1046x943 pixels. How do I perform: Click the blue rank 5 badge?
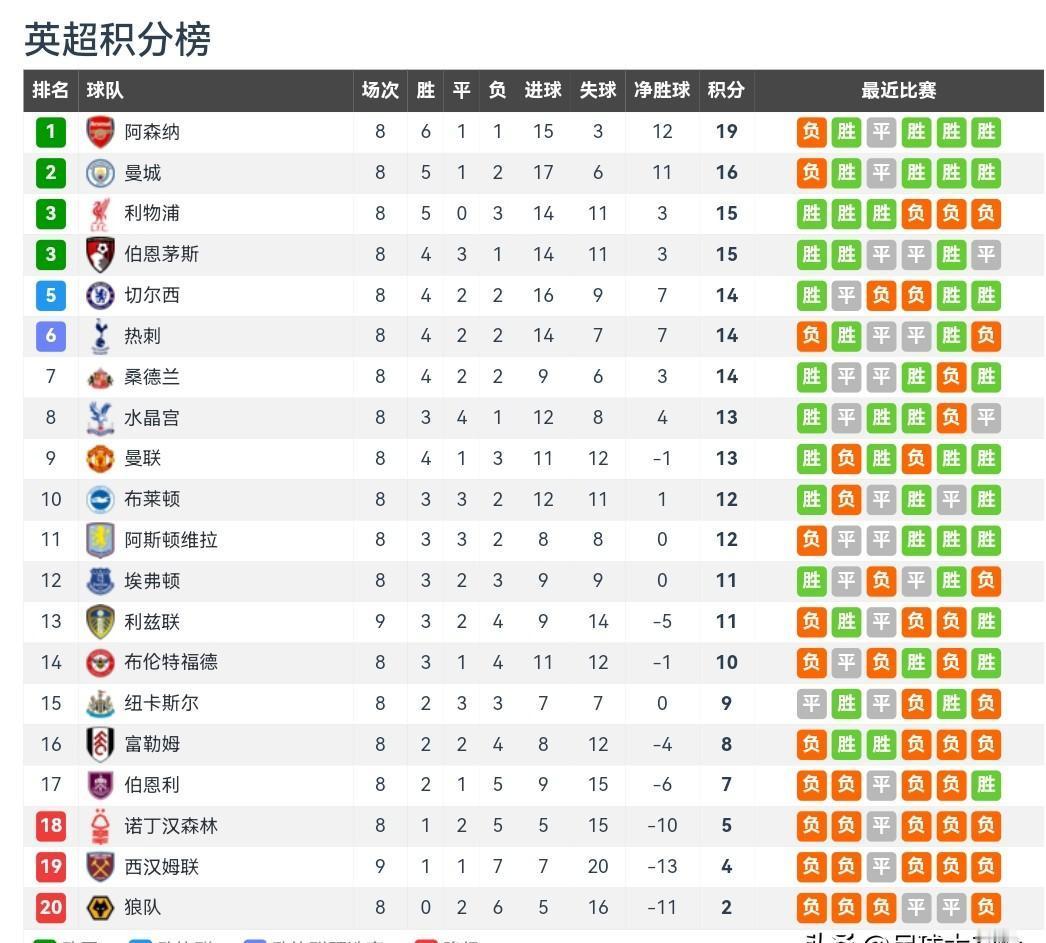[50, 295]
